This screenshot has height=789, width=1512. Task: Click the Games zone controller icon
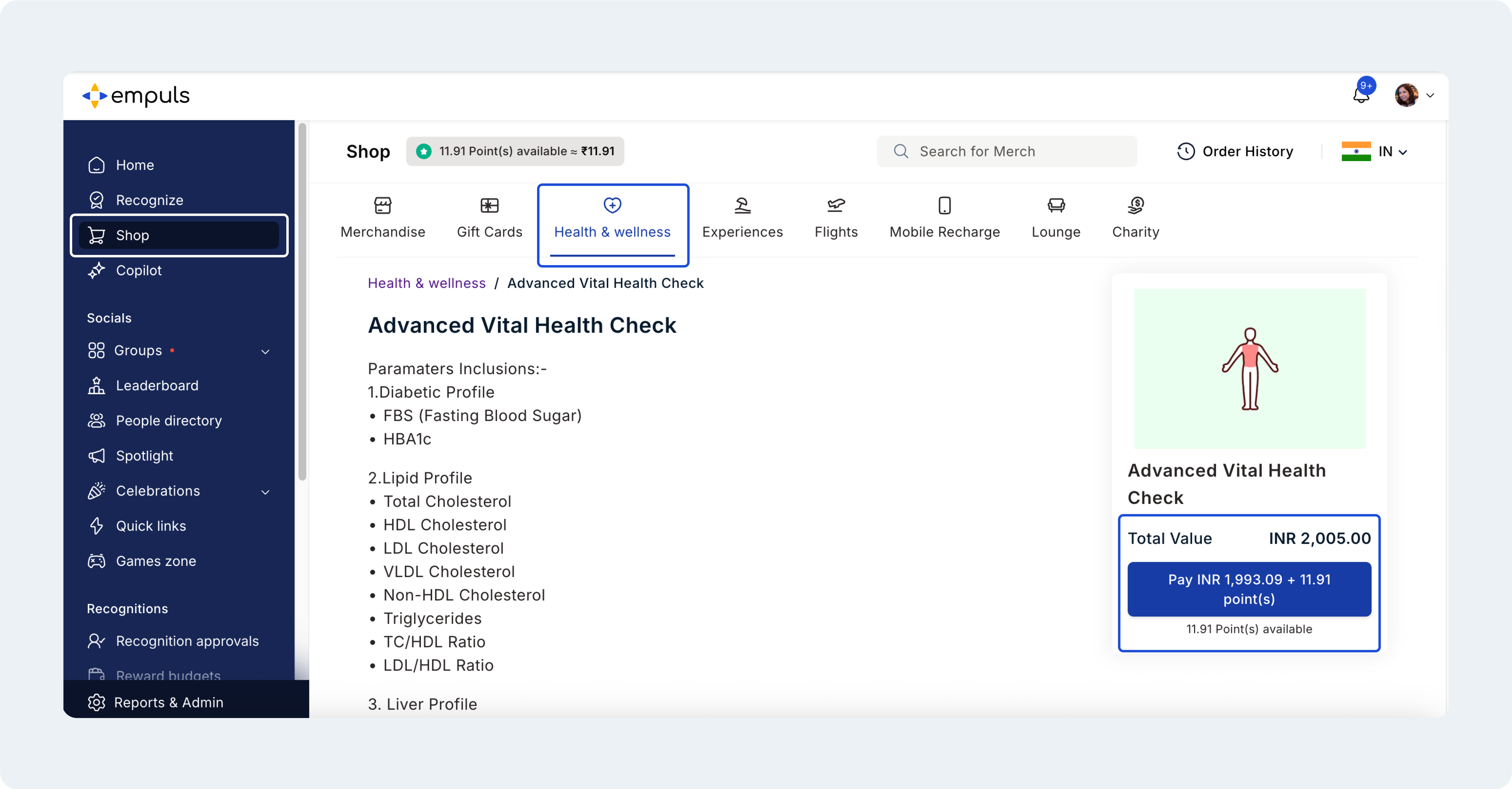[96, 561]
